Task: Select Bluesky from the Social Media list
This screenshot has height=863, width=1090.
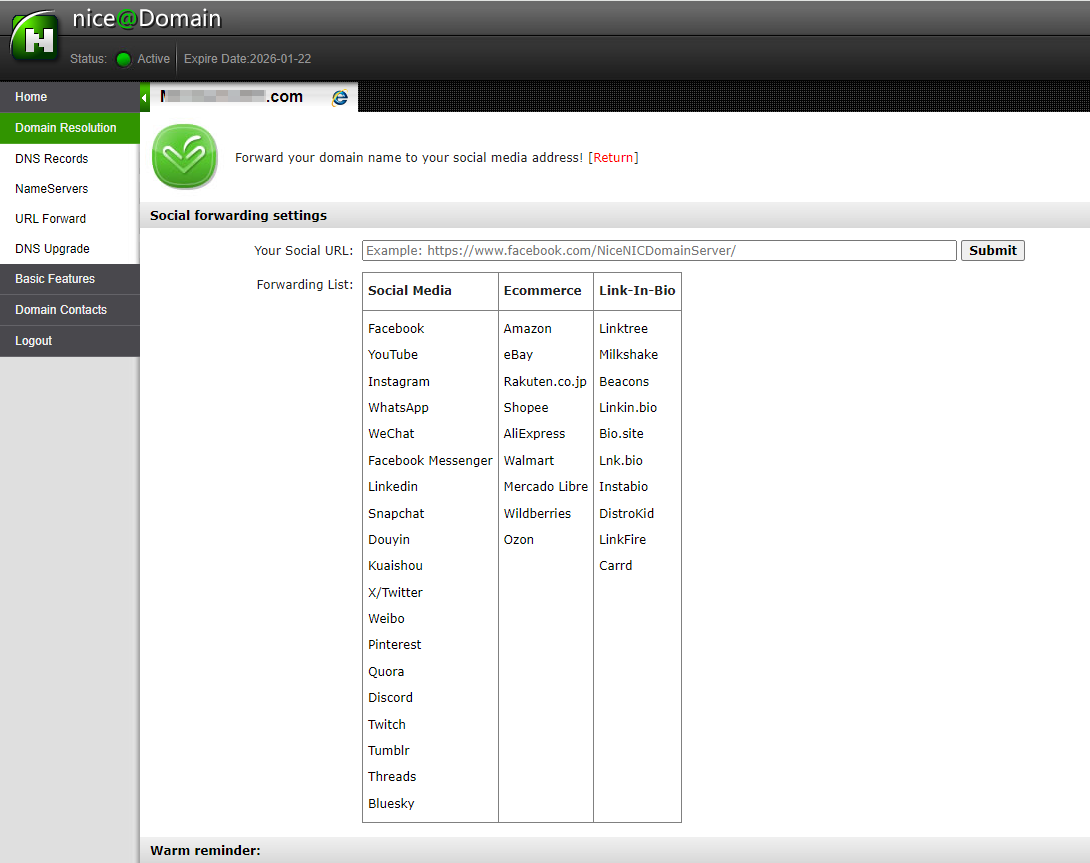Action: pos(391,803)
